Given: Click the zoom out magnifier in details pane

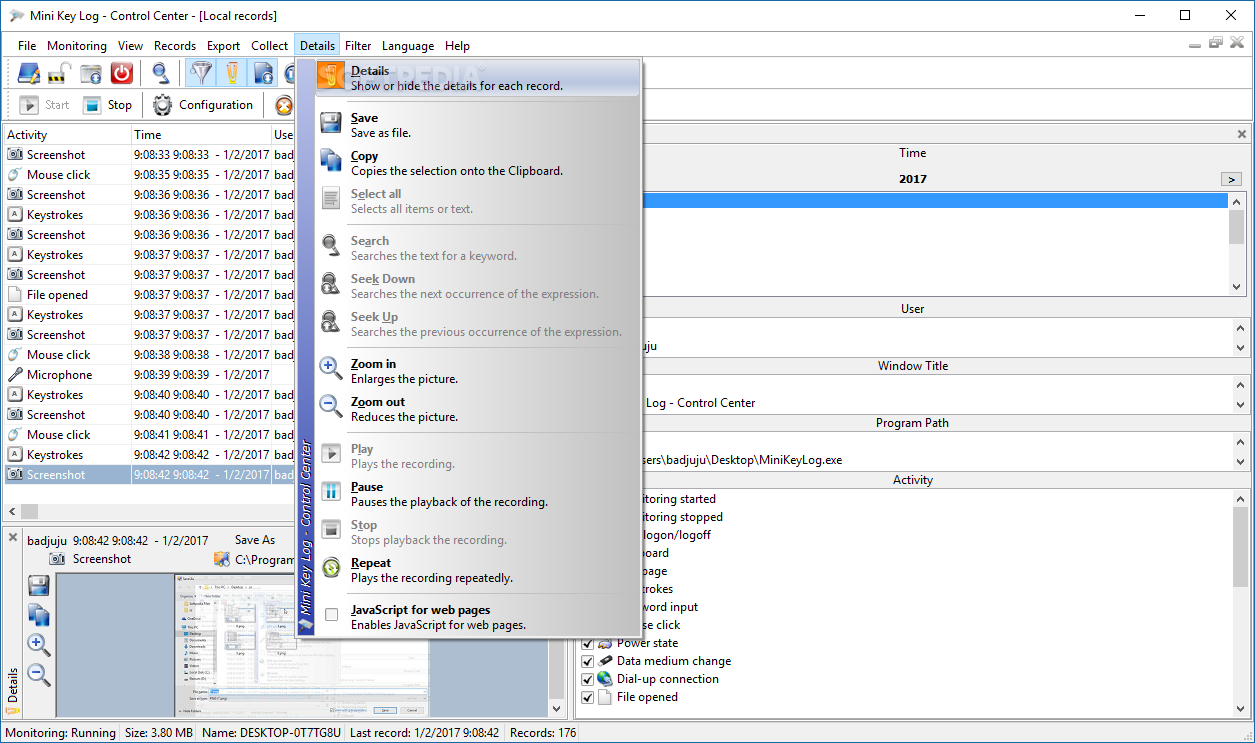Looking at the screenshot, I should 39,674.
